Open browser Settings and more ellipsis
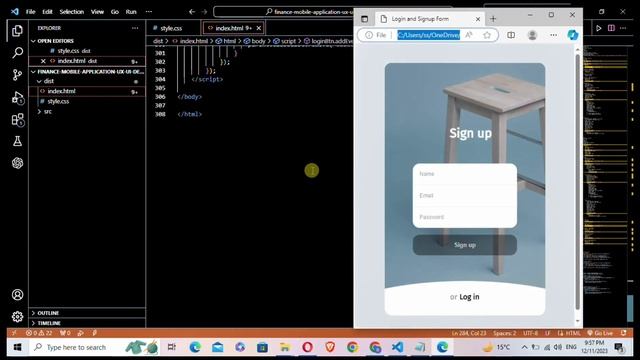Screen dimensions: 640x360 pyautogui.click(x=553, y=35)
